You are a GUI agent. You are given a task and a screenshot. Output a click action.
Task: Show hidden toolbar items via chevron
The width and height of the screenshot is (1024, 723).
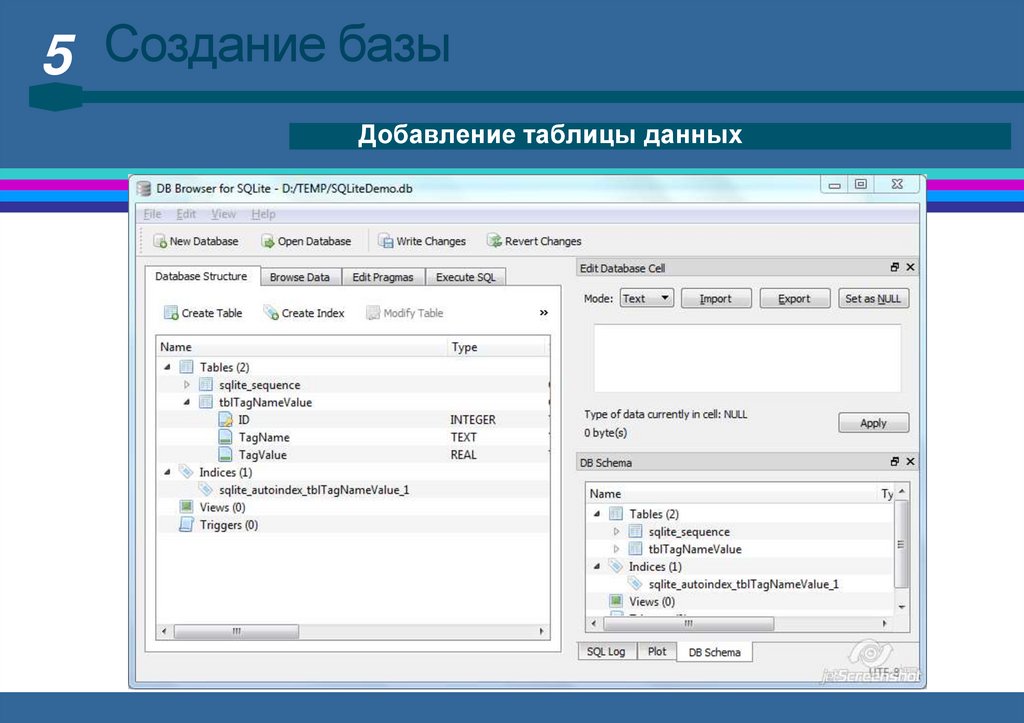click(543, 313)
